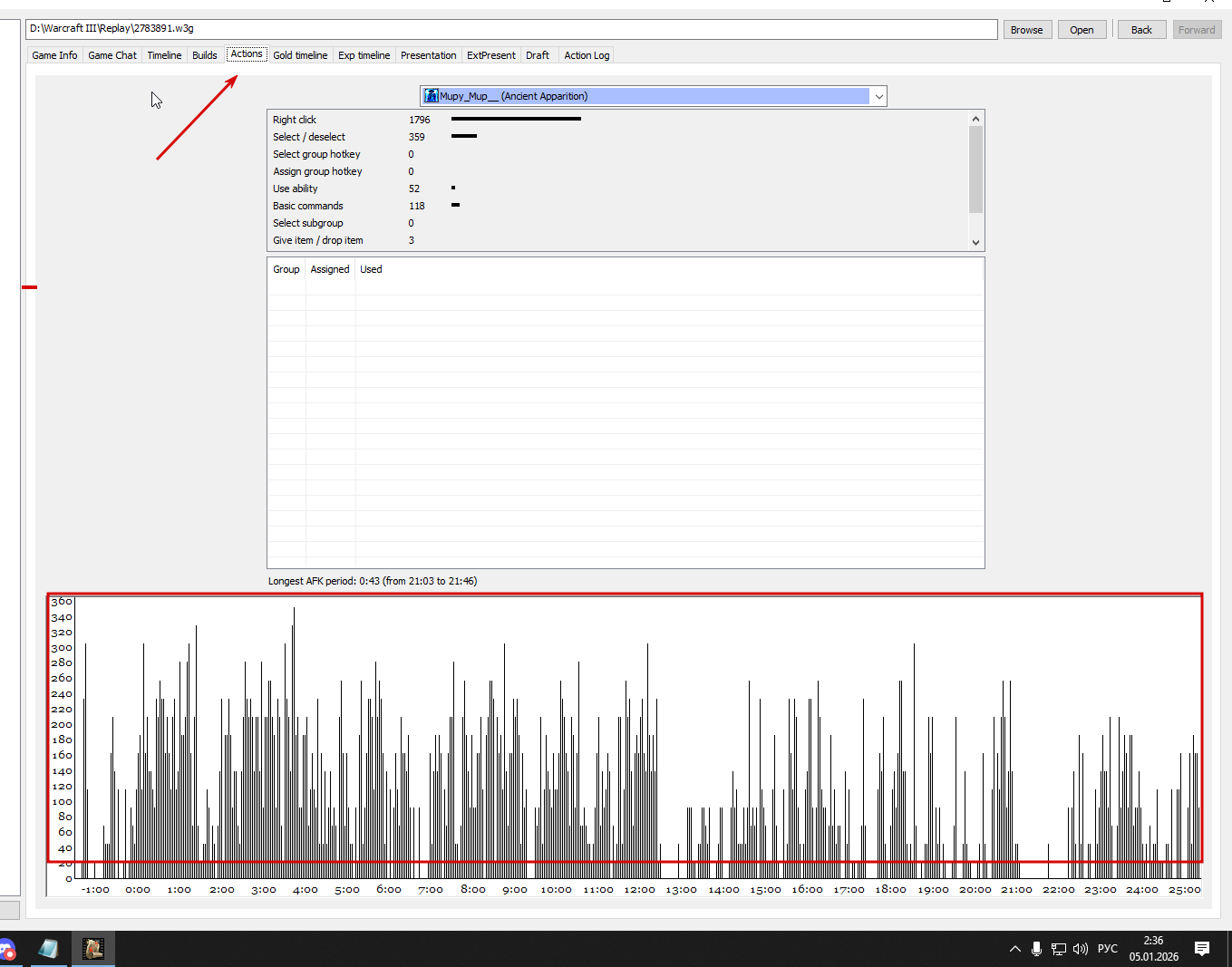
Task: Open the Discord icon in the taskbar
Action: click(7, 950)
